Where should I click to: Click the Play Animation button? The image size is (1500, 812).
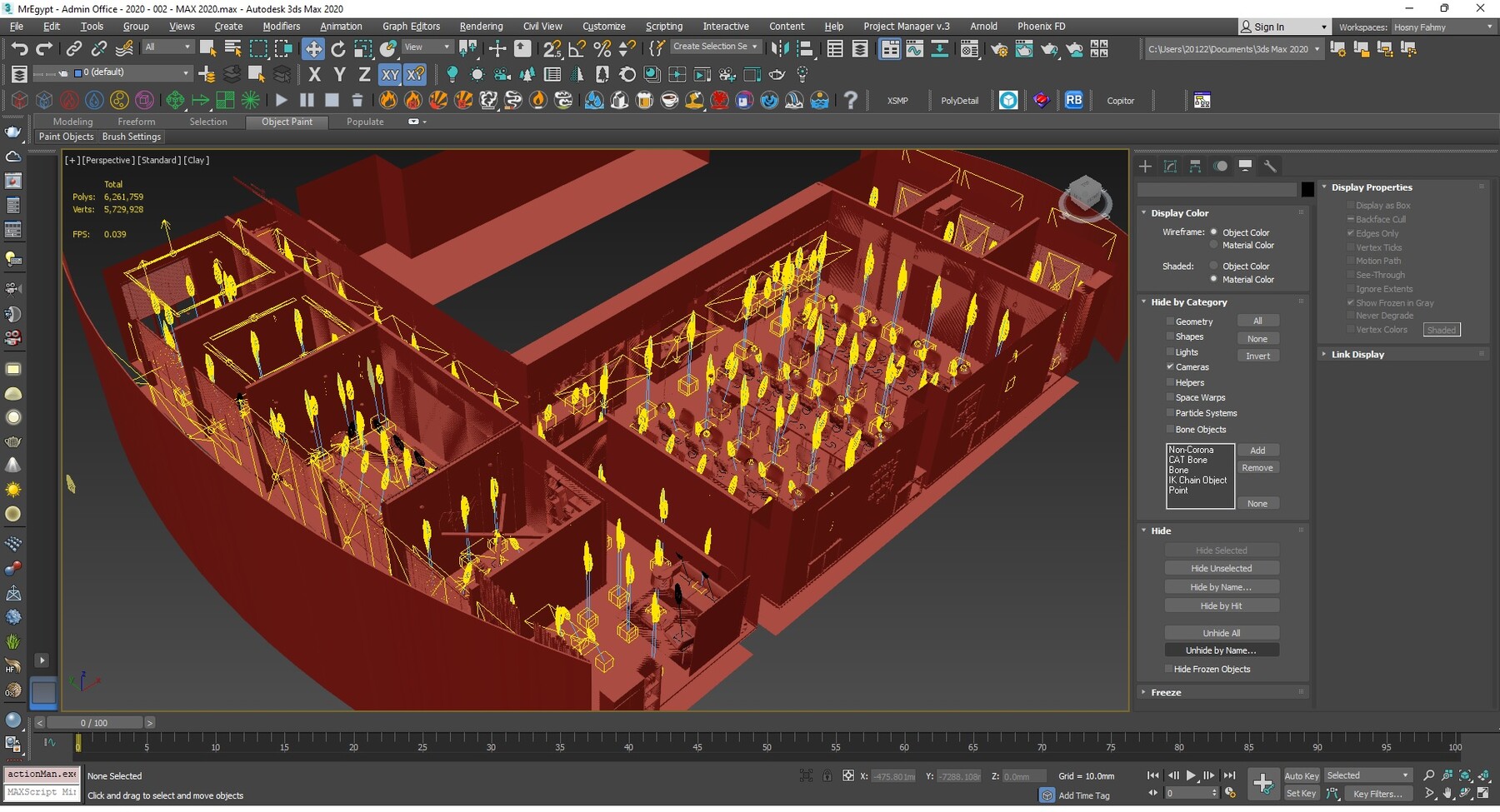point(1191,775)
